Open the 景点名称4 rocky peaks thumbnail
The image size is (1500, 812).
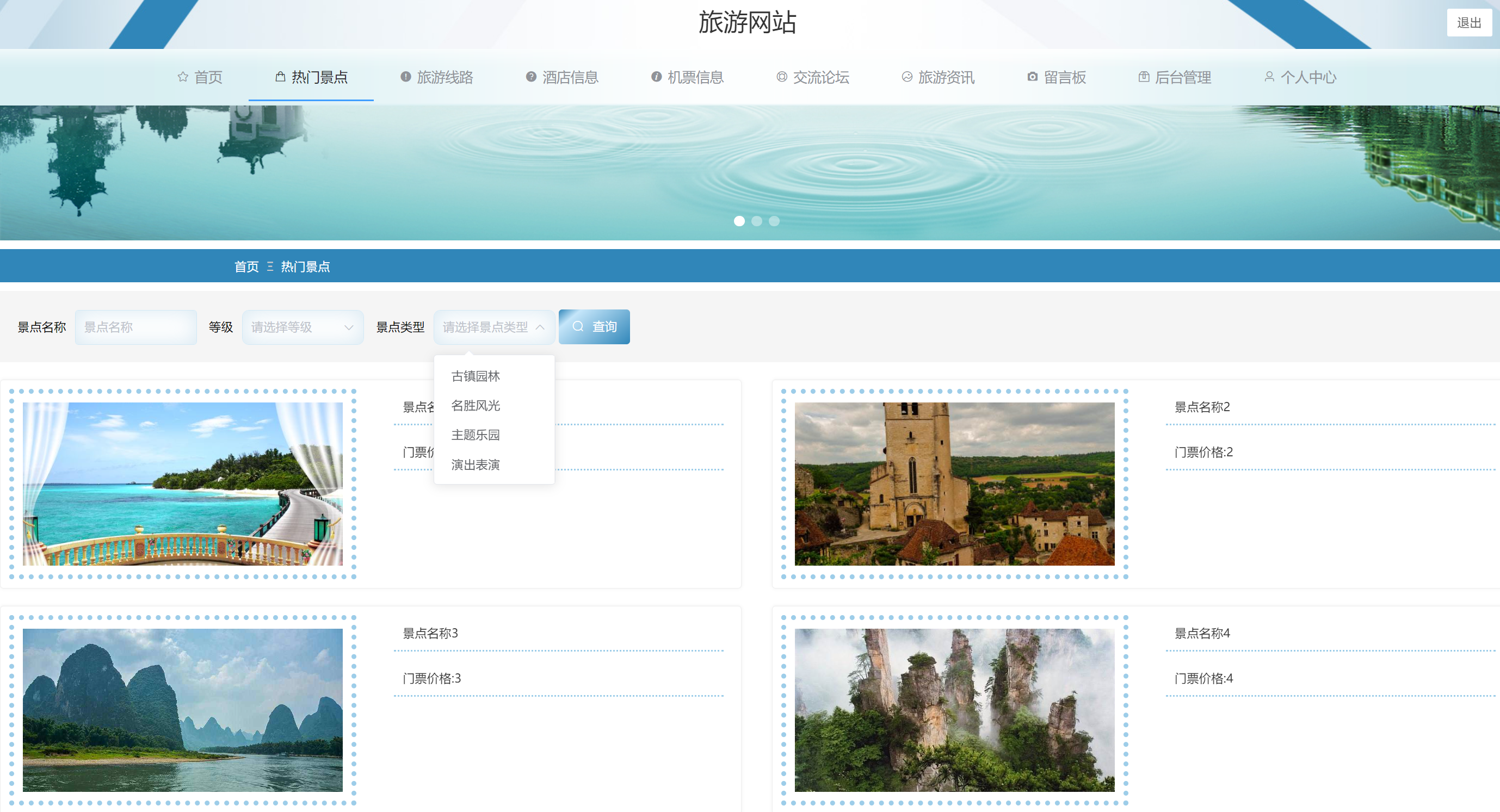(x=954, y=710)
